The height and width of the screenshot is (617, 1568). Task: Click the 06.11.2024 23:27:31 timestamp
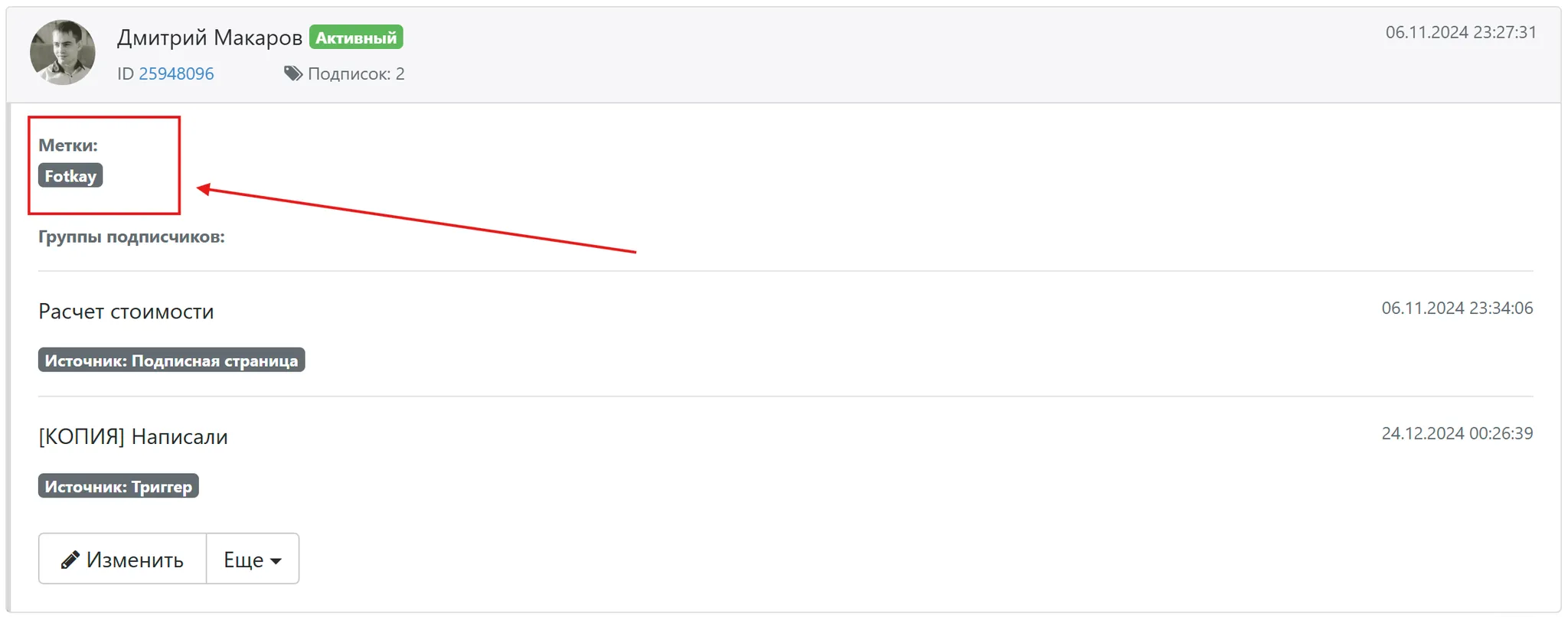[1461, 32]
